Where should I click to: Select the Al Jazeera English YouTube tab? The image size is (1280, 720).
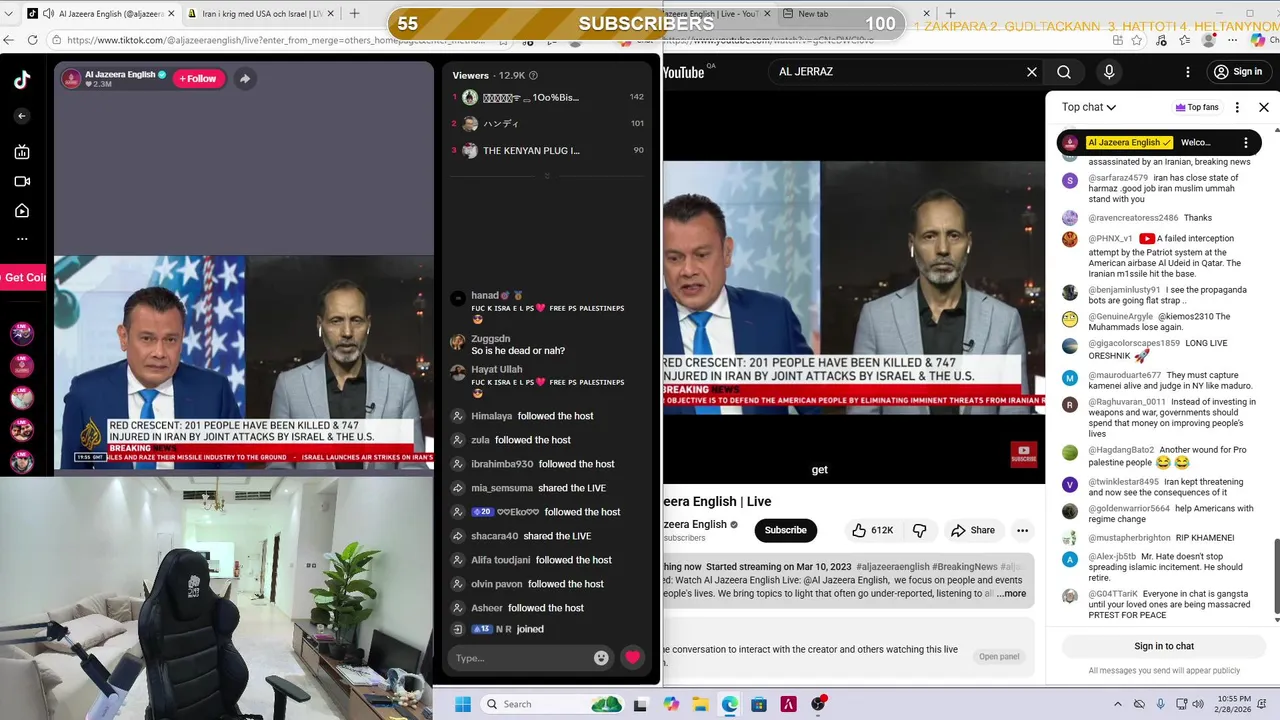pos(713,14)
